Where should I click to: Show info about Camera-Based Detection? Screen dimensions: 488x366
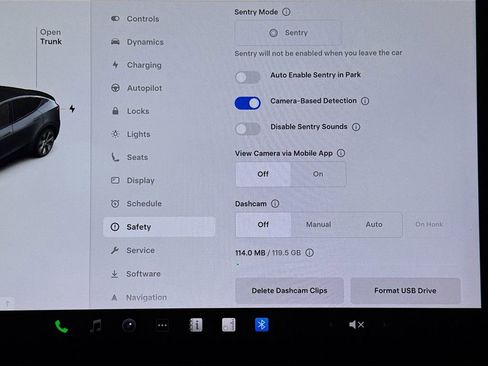(x=365, y=101)
